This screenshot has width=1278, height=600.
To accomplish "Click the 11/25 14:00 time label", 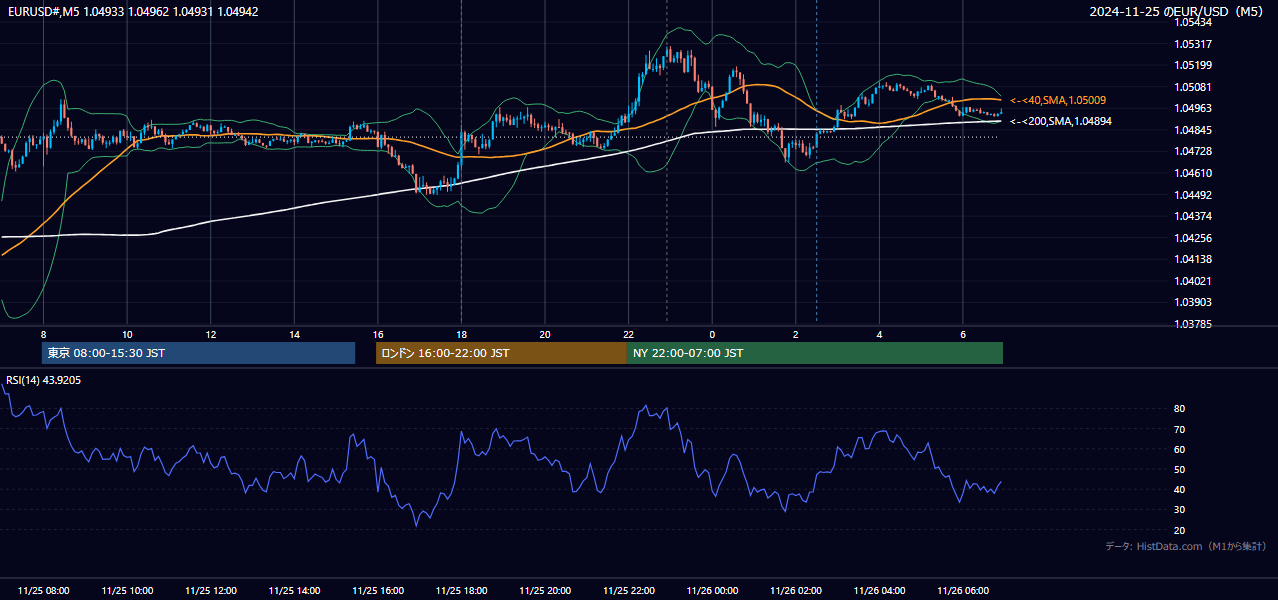I will tap(294, 591).
